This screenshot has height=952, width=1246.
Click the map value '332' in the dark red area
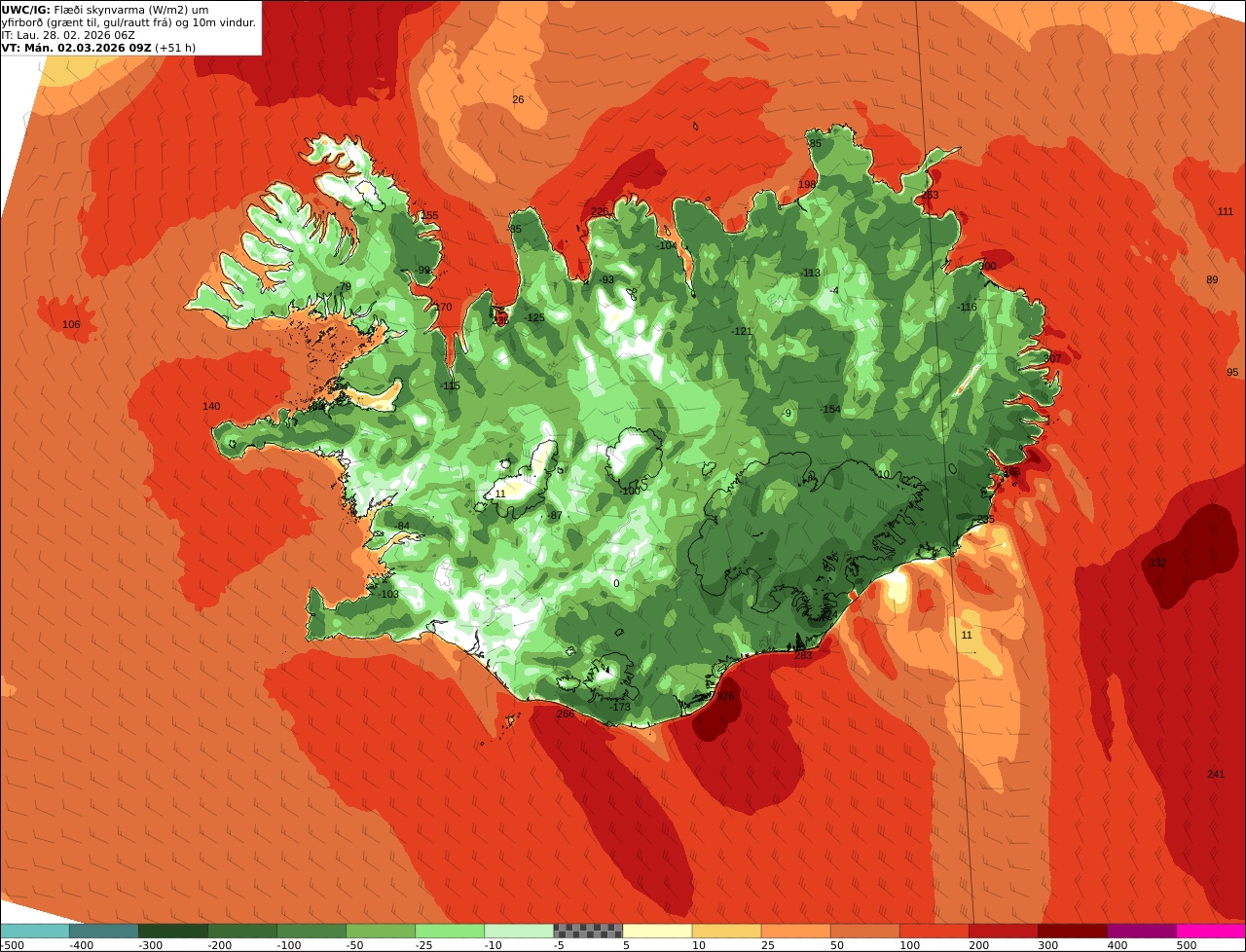(1157, 564)
